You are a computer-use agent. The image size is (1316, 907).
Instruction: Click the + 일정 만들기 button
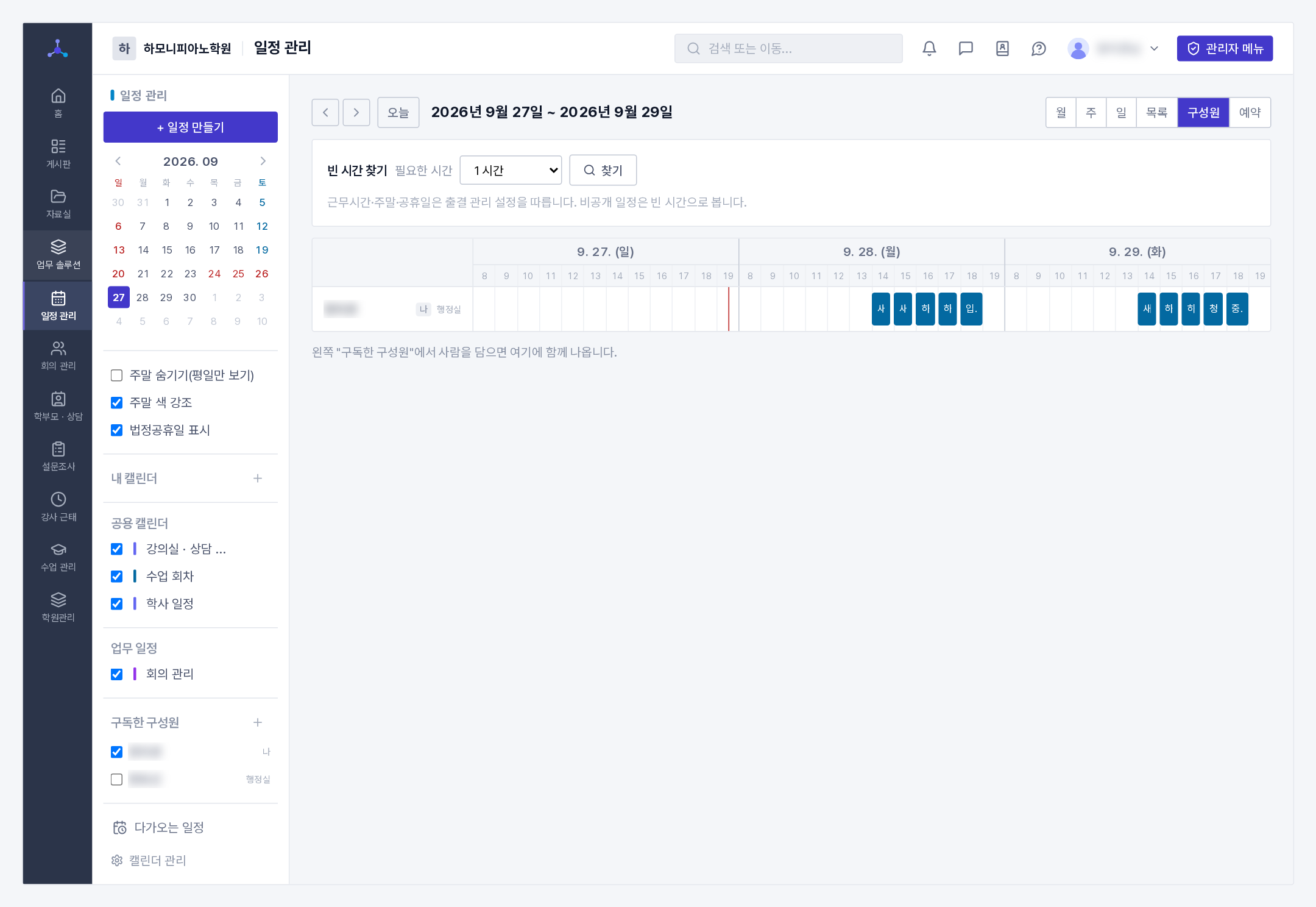[191, 127]
